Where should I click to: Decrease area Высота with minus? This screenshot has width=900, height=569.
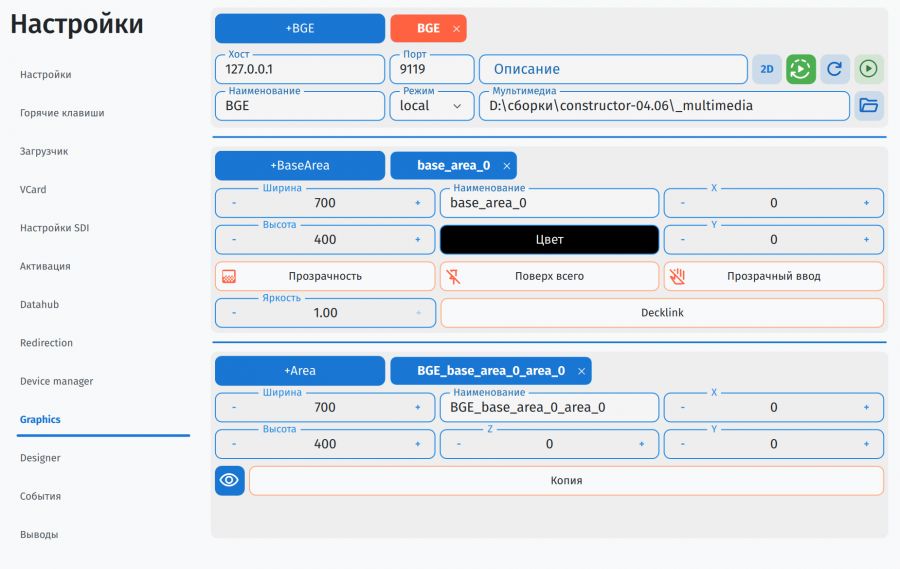pos(234,444)
